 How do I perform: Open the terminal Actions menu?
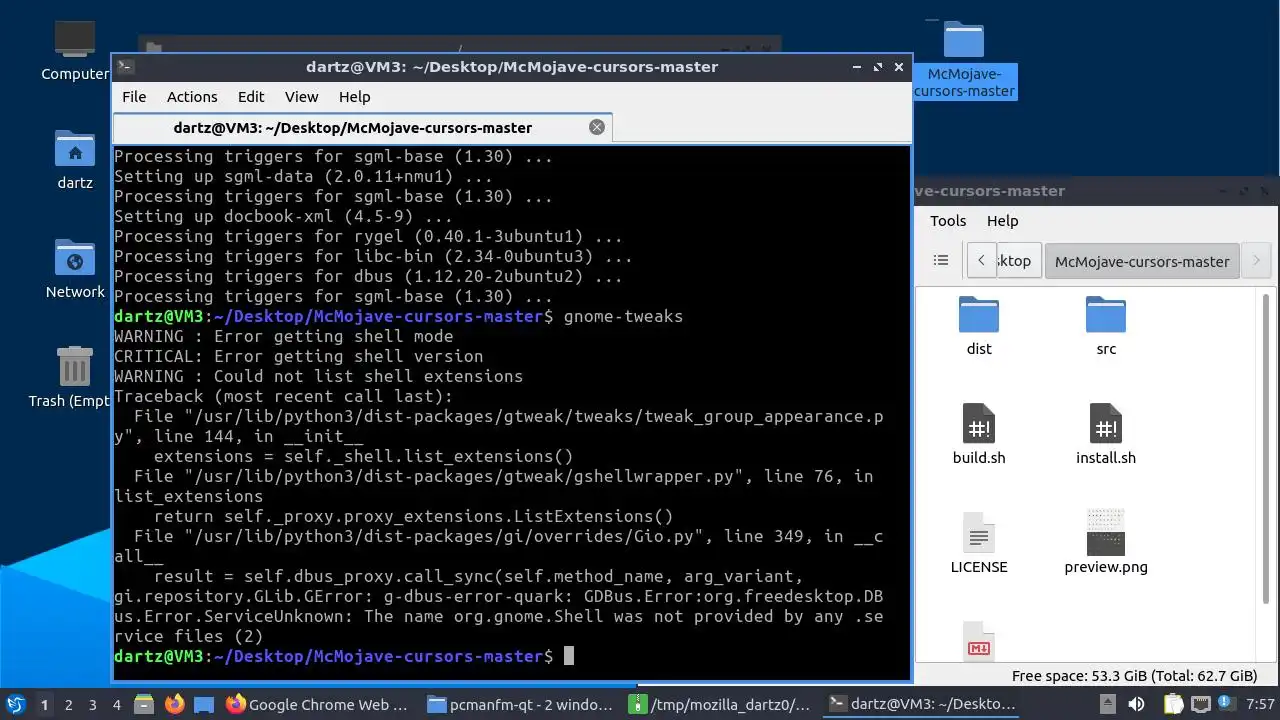coord(192,97)
